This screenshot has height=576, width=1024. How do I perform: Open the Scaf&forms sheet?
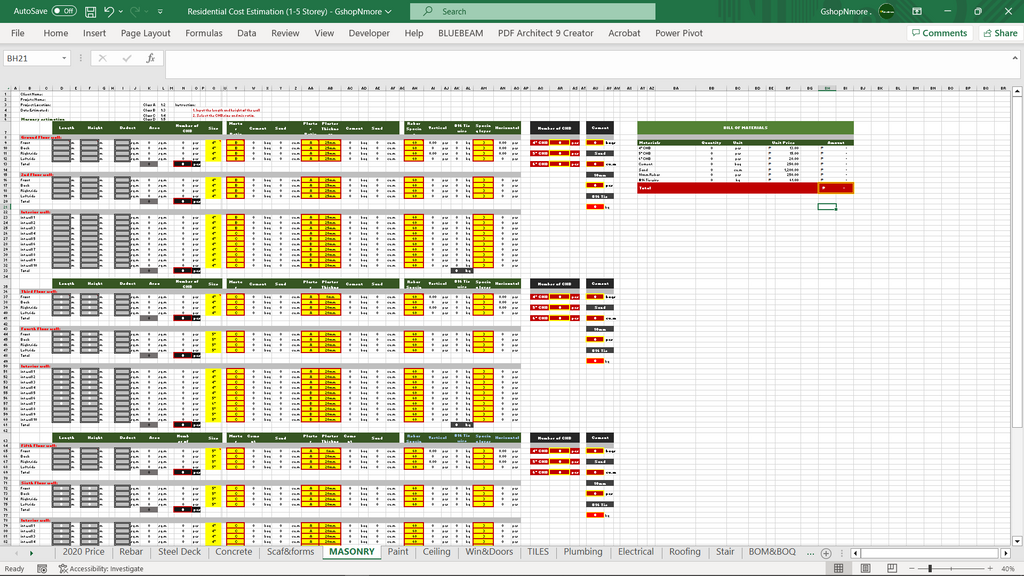click(x=291, y=552)
